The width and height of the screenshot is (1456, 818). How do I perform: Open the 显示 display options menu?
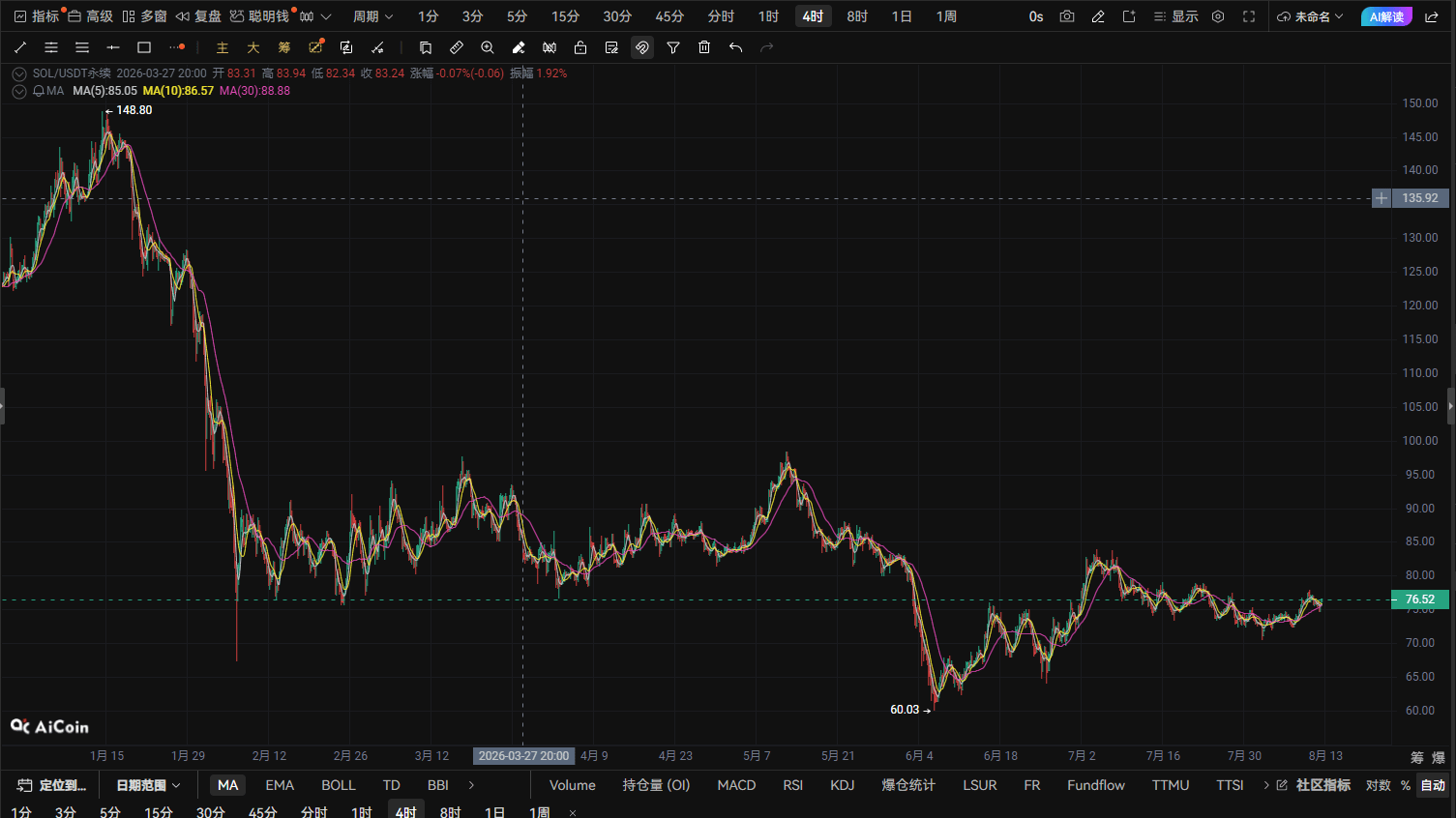[x=1175, y=16]
